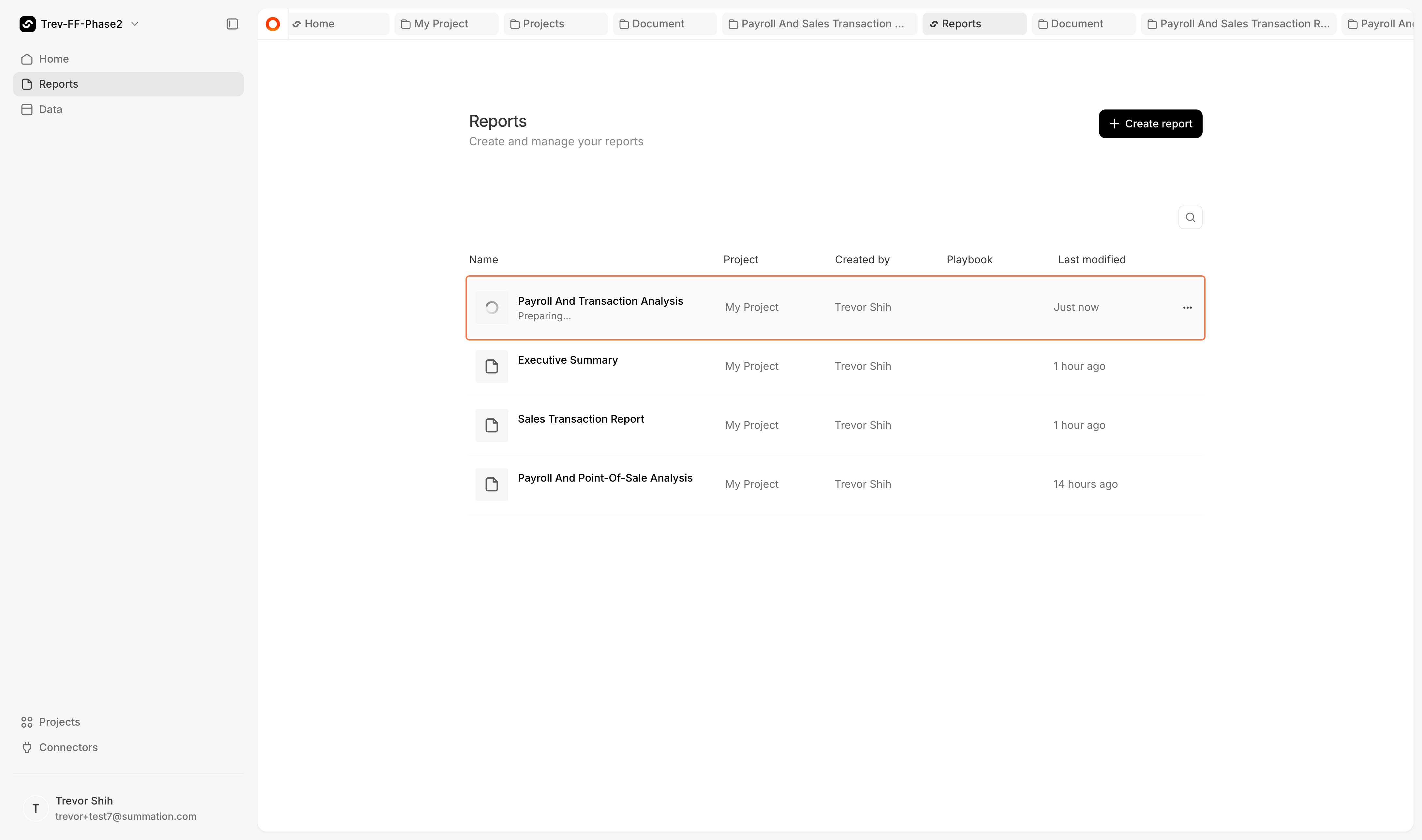The height and width of the screenshot is (840, 1422).
Task: Switch to the My Project tab
Action: click(x=446, y=24)
